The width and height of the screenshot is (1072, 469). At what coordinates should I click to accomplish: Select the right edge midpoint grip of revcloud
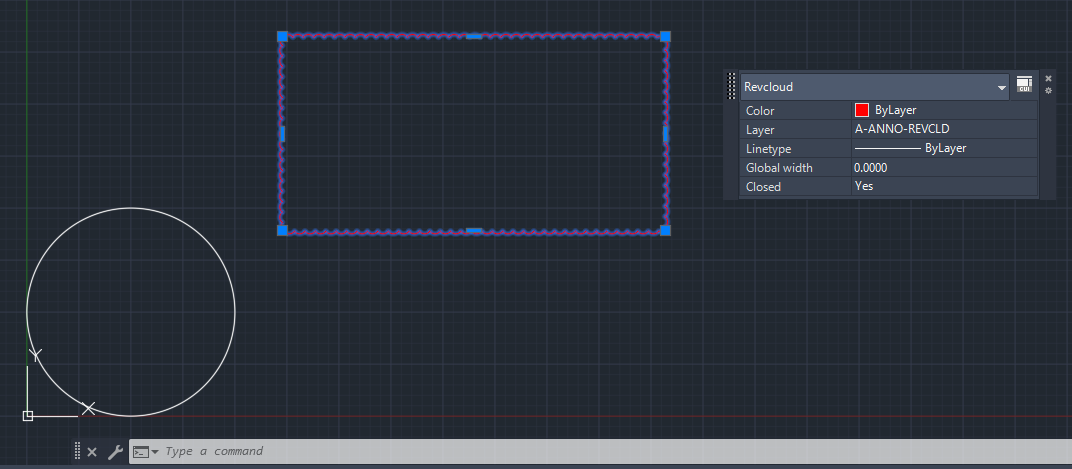click(x=665, y=134)
